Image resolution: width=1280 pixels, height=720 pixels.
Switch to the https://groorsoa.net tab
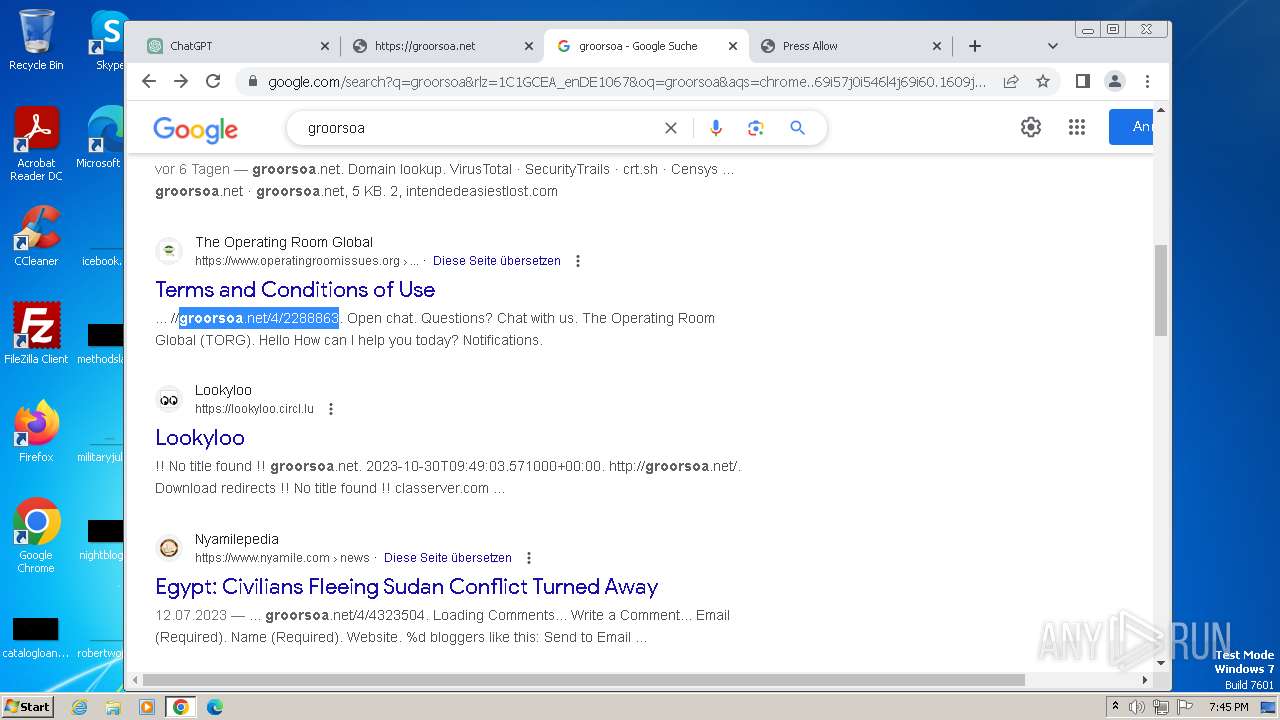(442, 46)
